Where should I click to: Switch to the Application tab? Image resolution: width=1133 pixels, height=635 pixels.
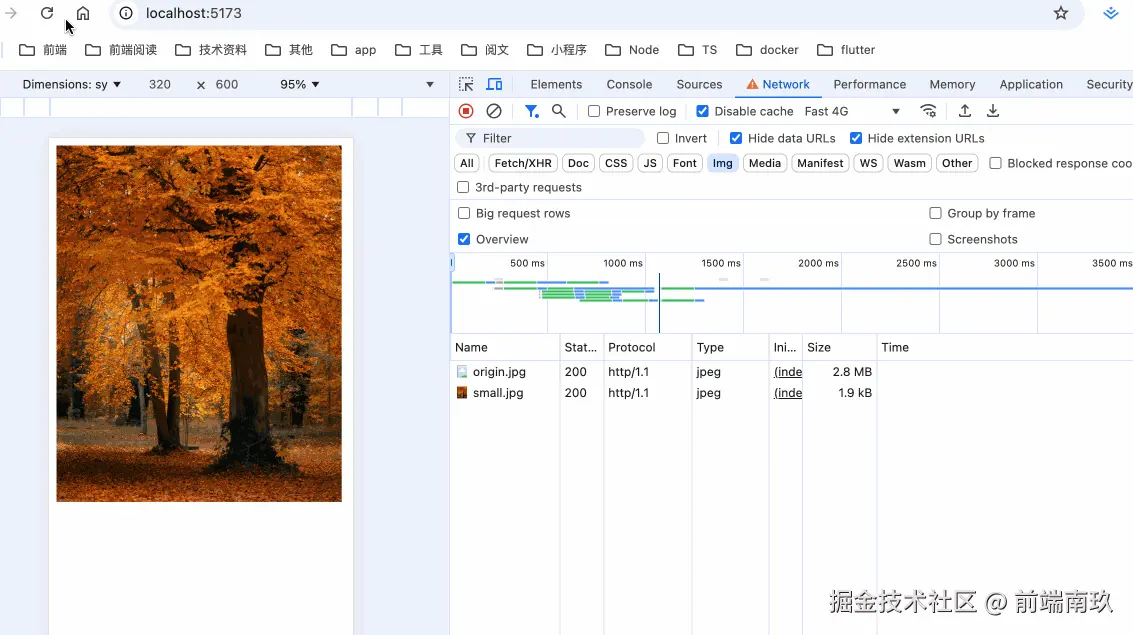tap(1031, 85)
